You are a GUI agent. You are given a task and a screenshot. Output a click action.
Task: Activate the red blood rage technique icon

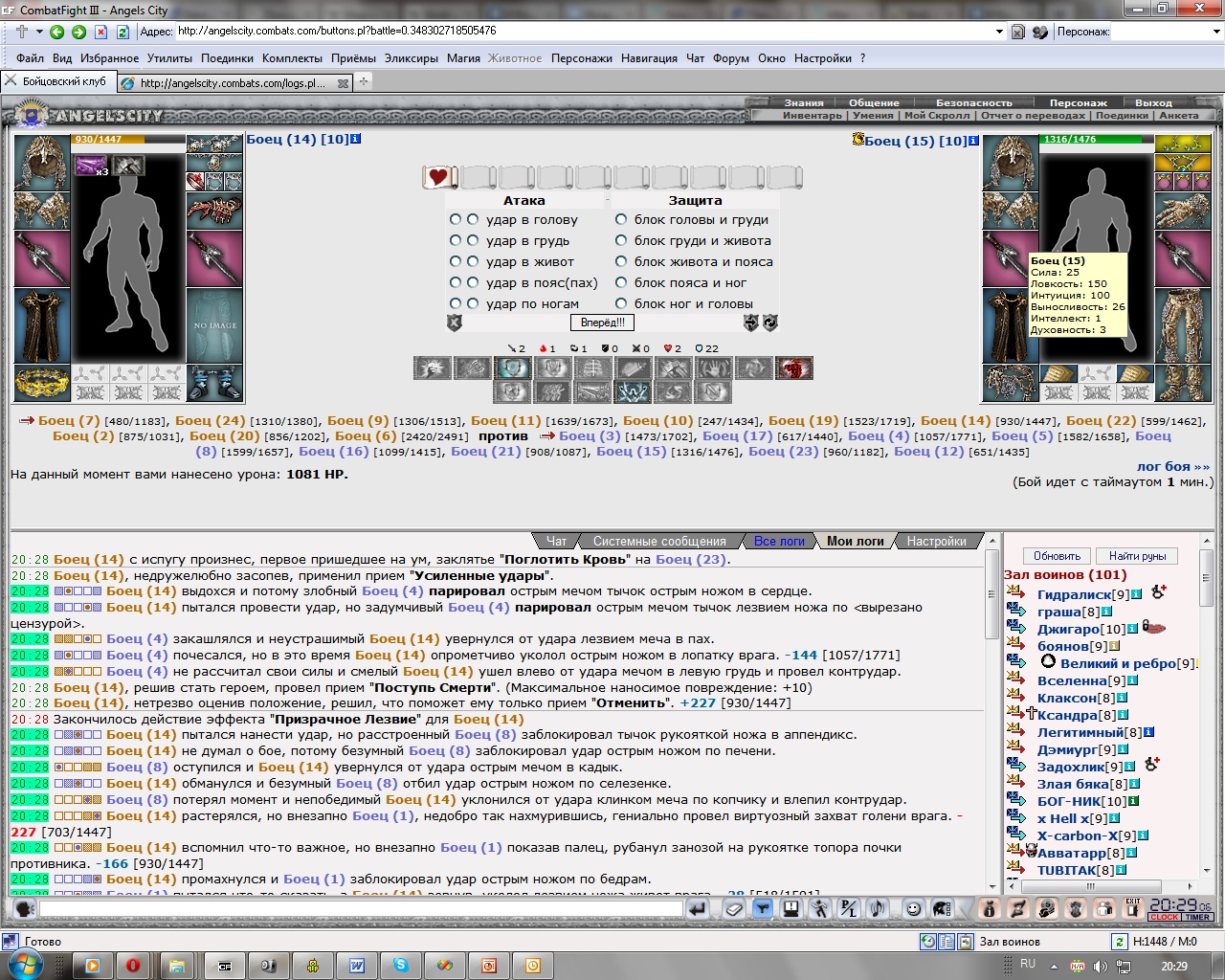[x=793, y=368]
